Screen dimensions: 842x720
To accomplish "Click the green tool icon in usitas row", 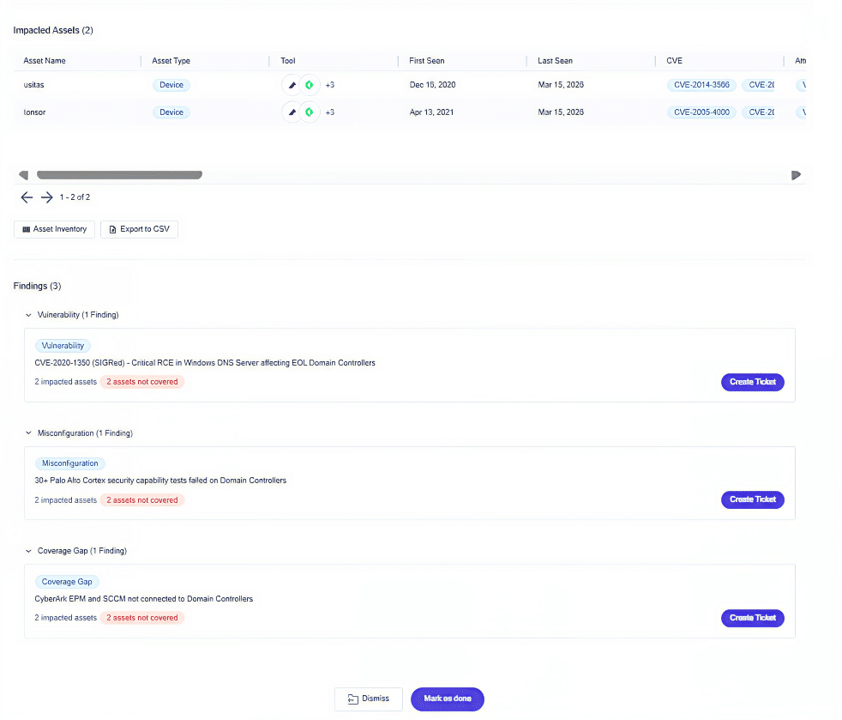I will (309, 85).
